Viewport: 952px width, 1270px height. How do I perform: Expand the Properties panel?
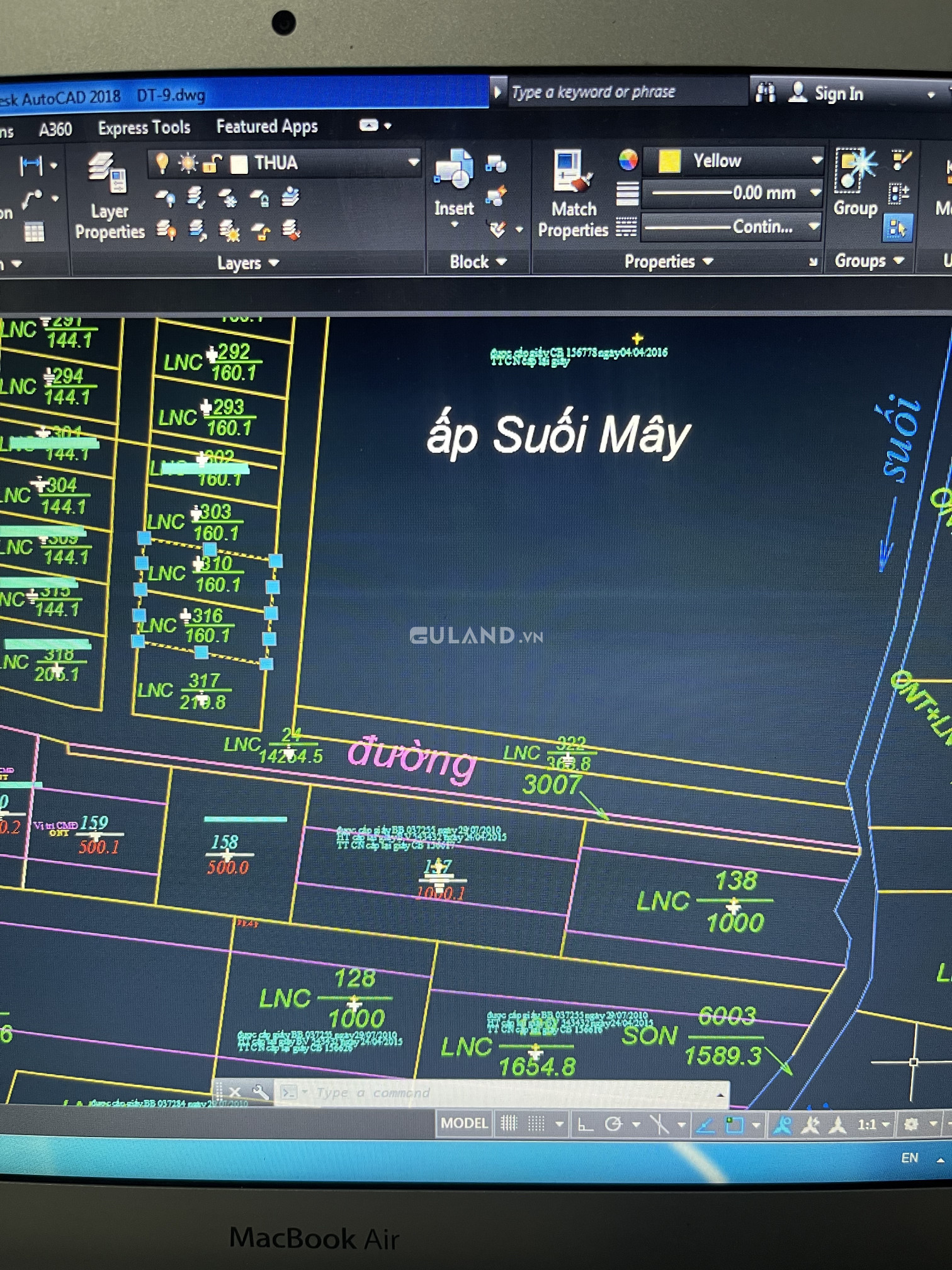[669, 261]
